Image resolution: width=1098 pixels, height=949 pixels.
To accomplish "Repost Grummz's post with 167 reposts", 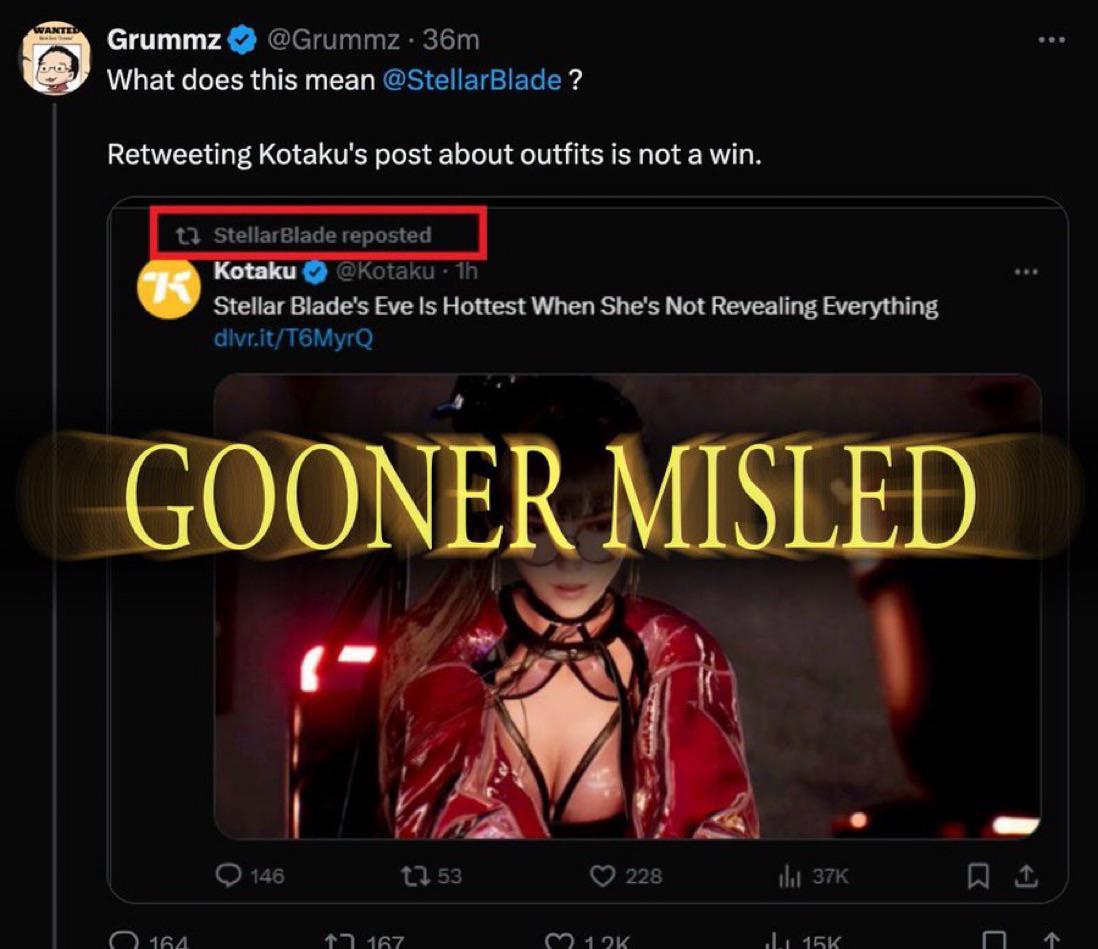I will pos(338,940).
